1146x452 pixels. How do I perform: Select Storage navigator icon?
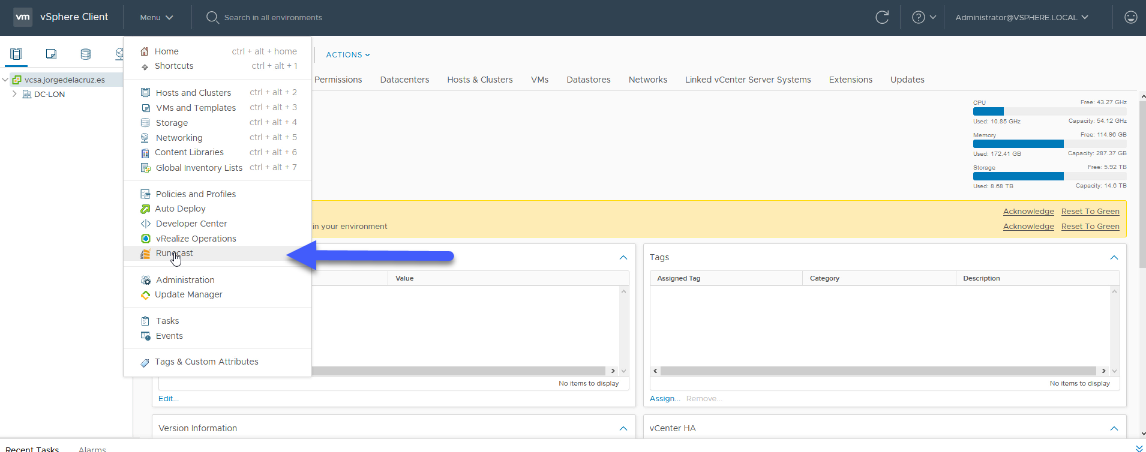(x=86, y=54)
